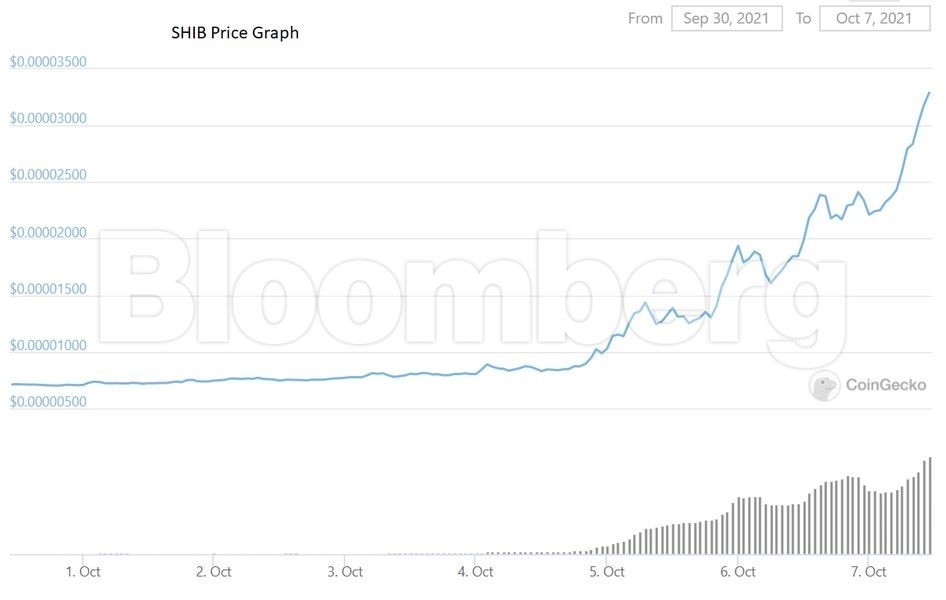Click the $0.00002500 y-axis label
Screen dimensions: 946x600
click(48, 175)
